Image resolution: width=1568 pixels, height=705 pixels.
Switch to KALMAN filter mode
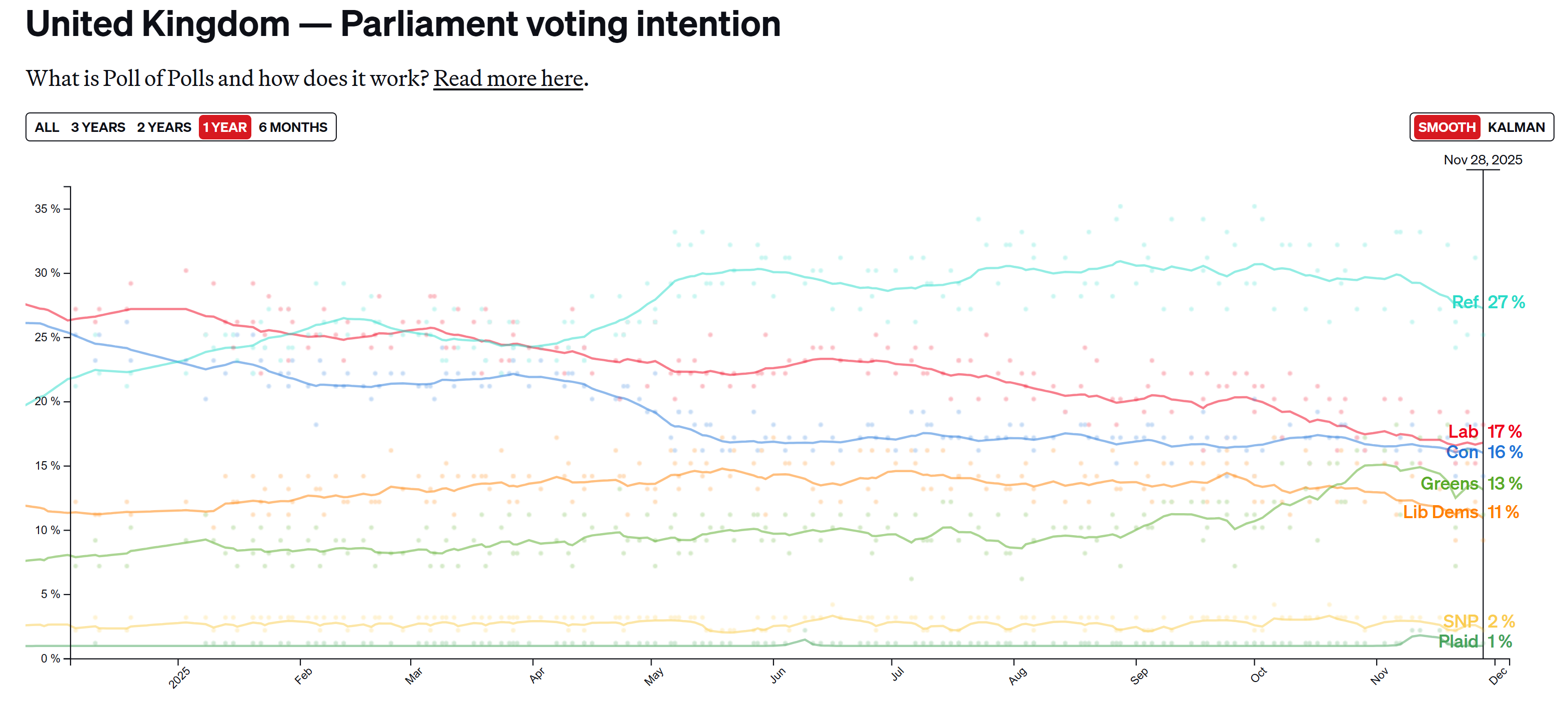[x=1516, y=127]
